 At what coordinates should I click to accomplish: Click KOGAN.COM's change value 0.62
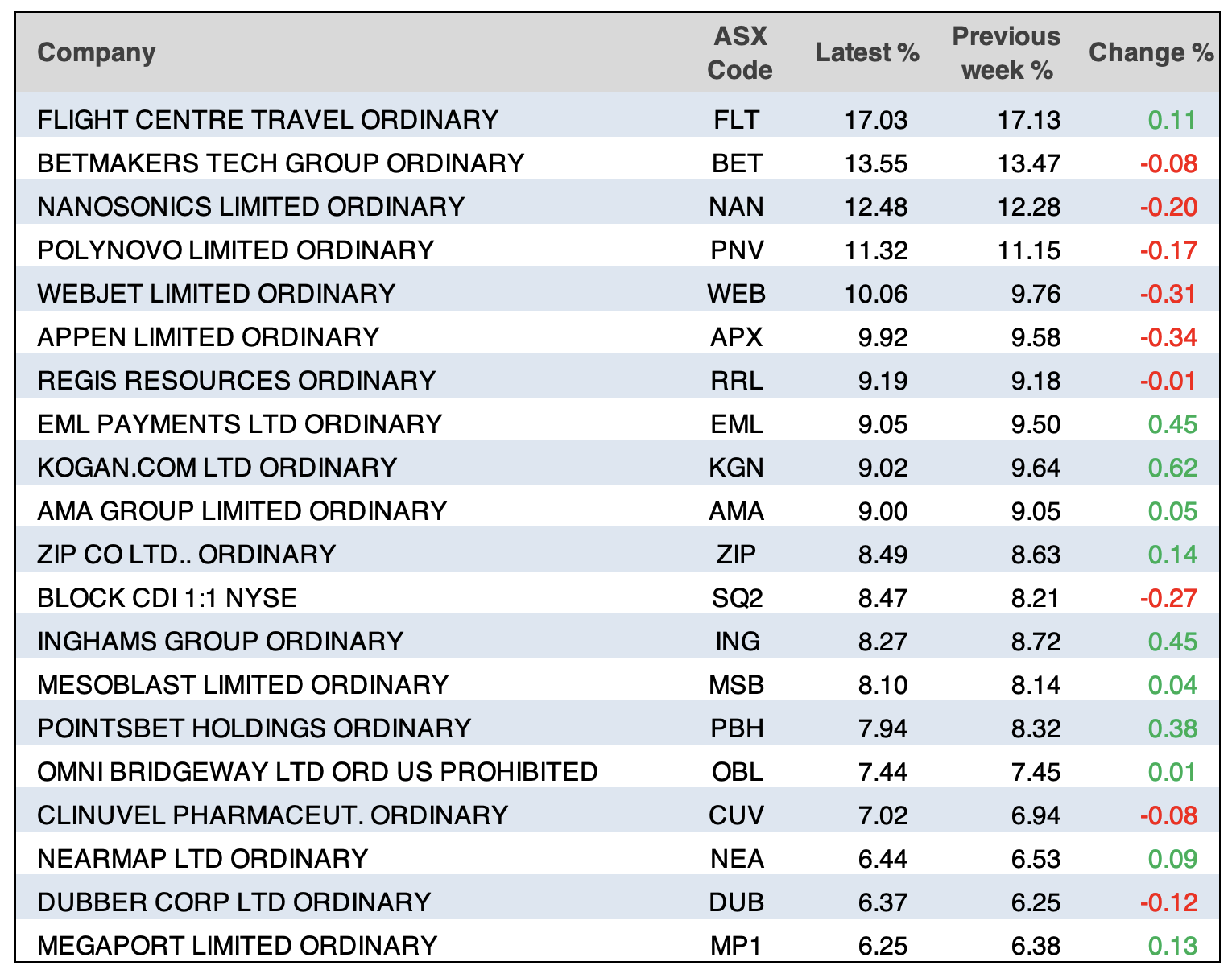click(x=1172, y=468)
